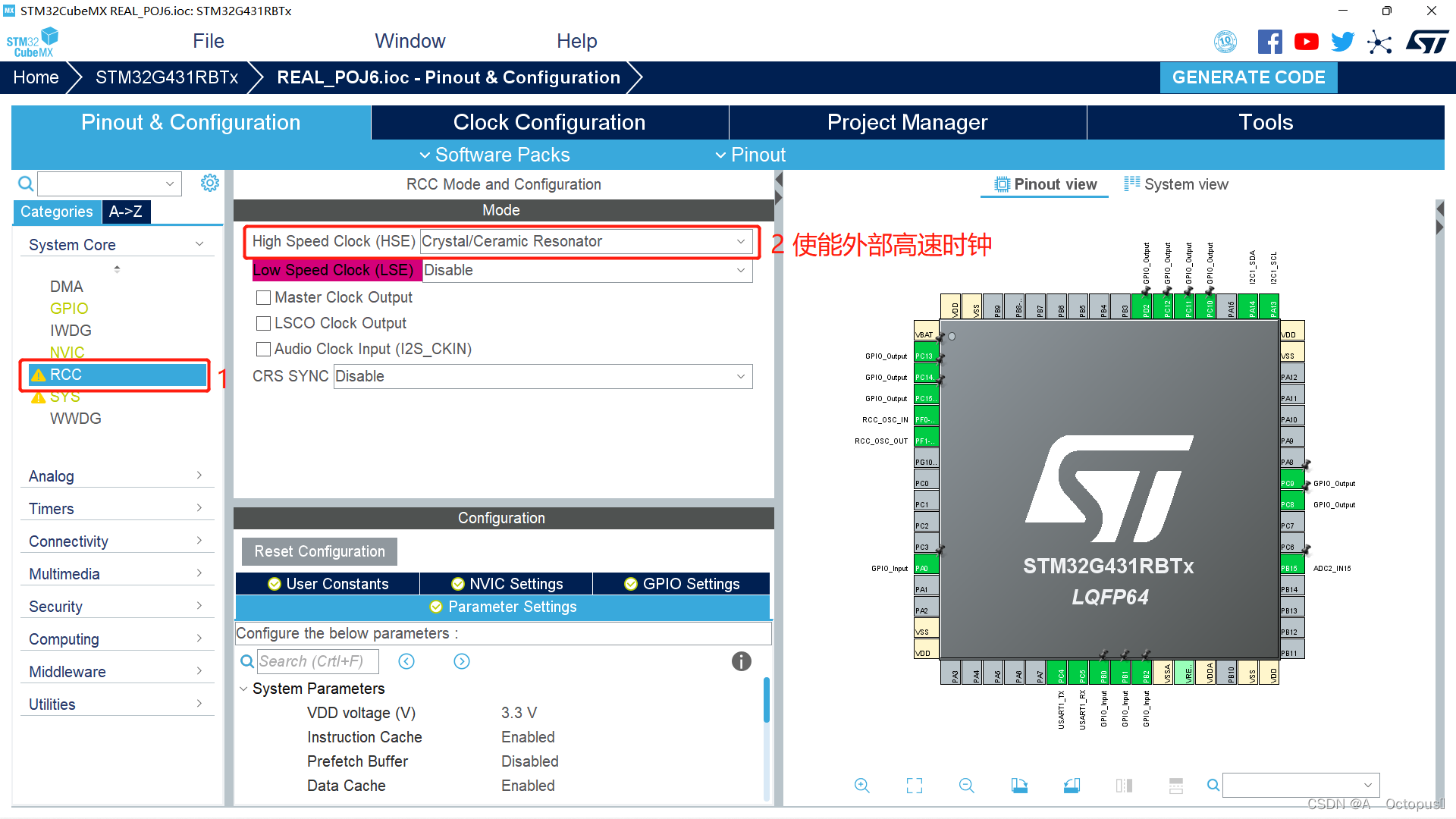This screenshot has width=1456, height=819.
Task: Open the ST Twitter icon
Action: (1342, 42)
